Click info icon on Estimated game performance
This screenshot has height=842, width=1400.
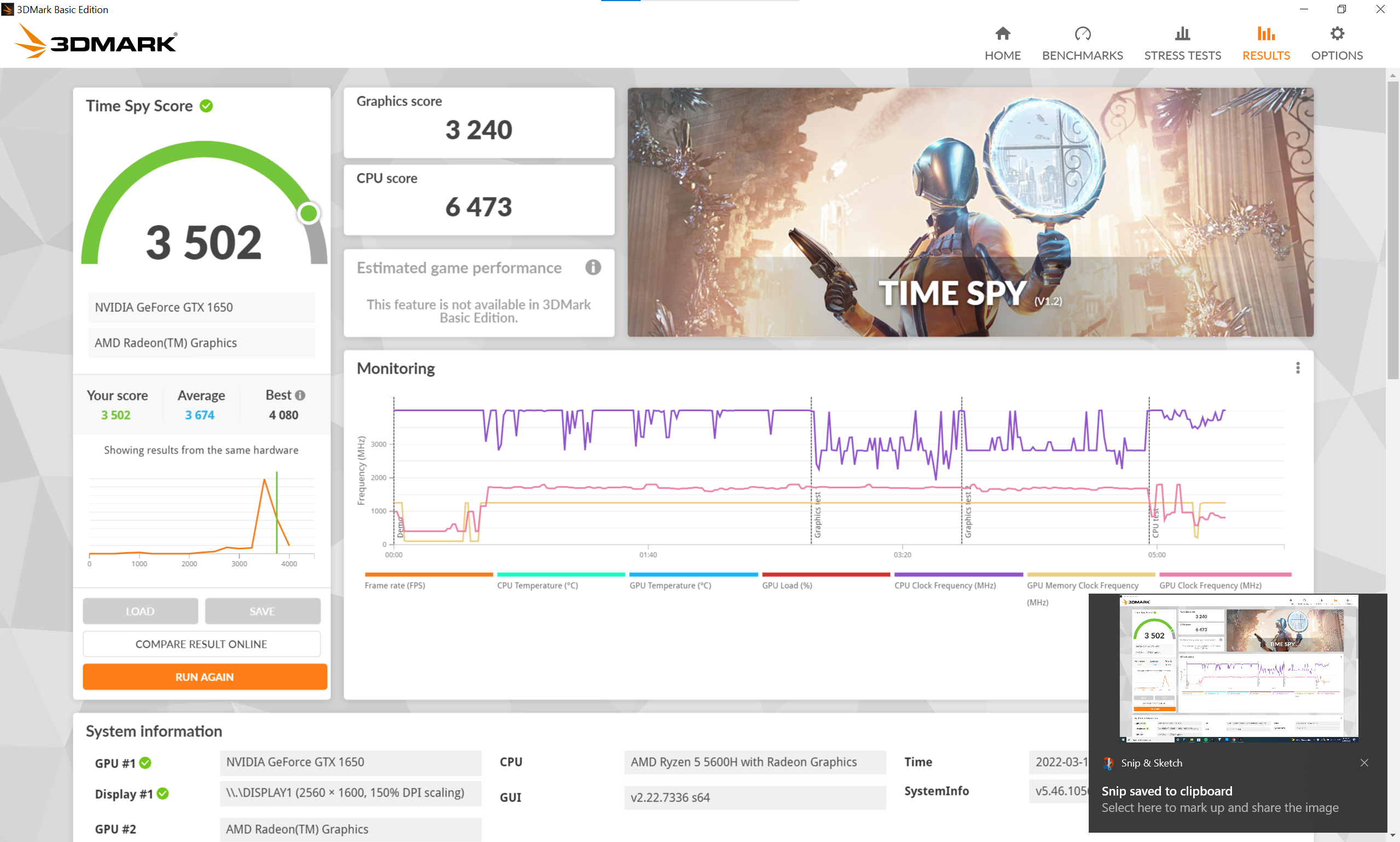coord(593,267)
